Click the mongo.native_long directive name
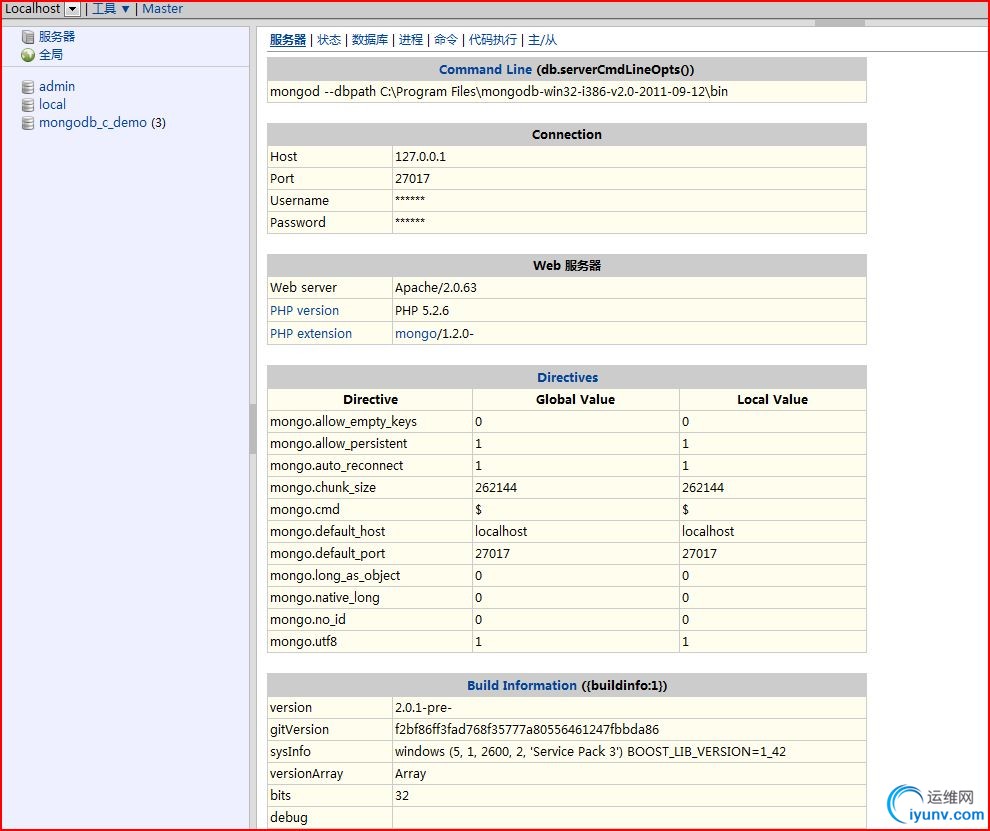Screen dimensions: 990x831 click(x=325, y=598)
